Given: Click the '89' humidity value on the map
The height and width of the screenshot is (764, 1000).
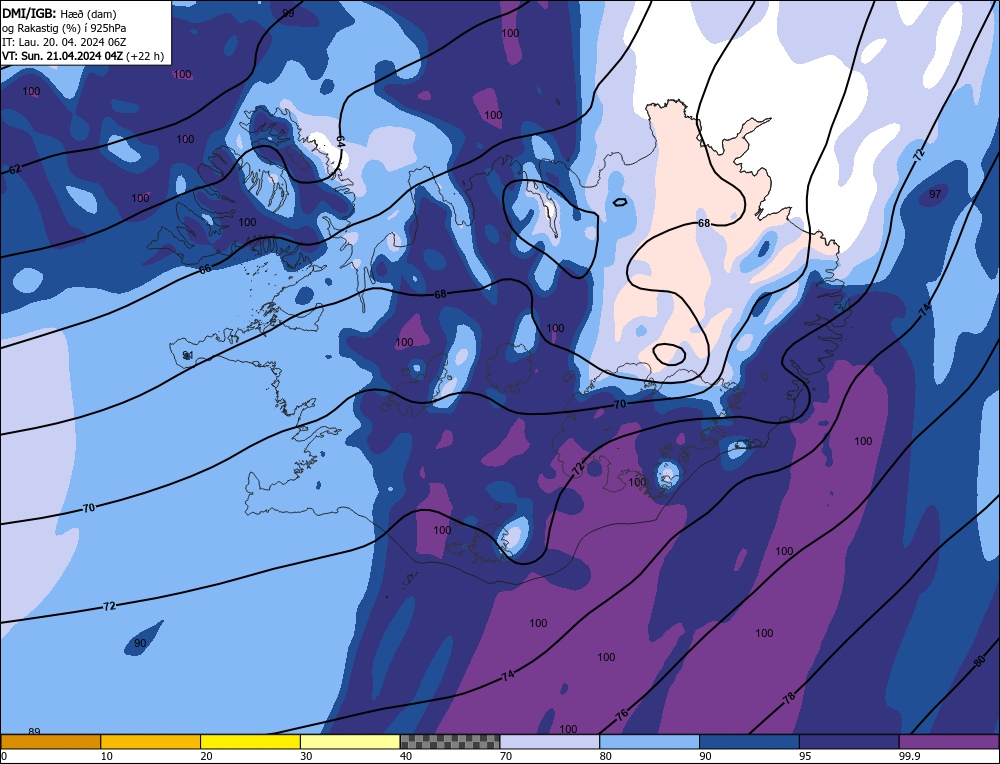Looking at the screenshot, I should tap(34, 731).
